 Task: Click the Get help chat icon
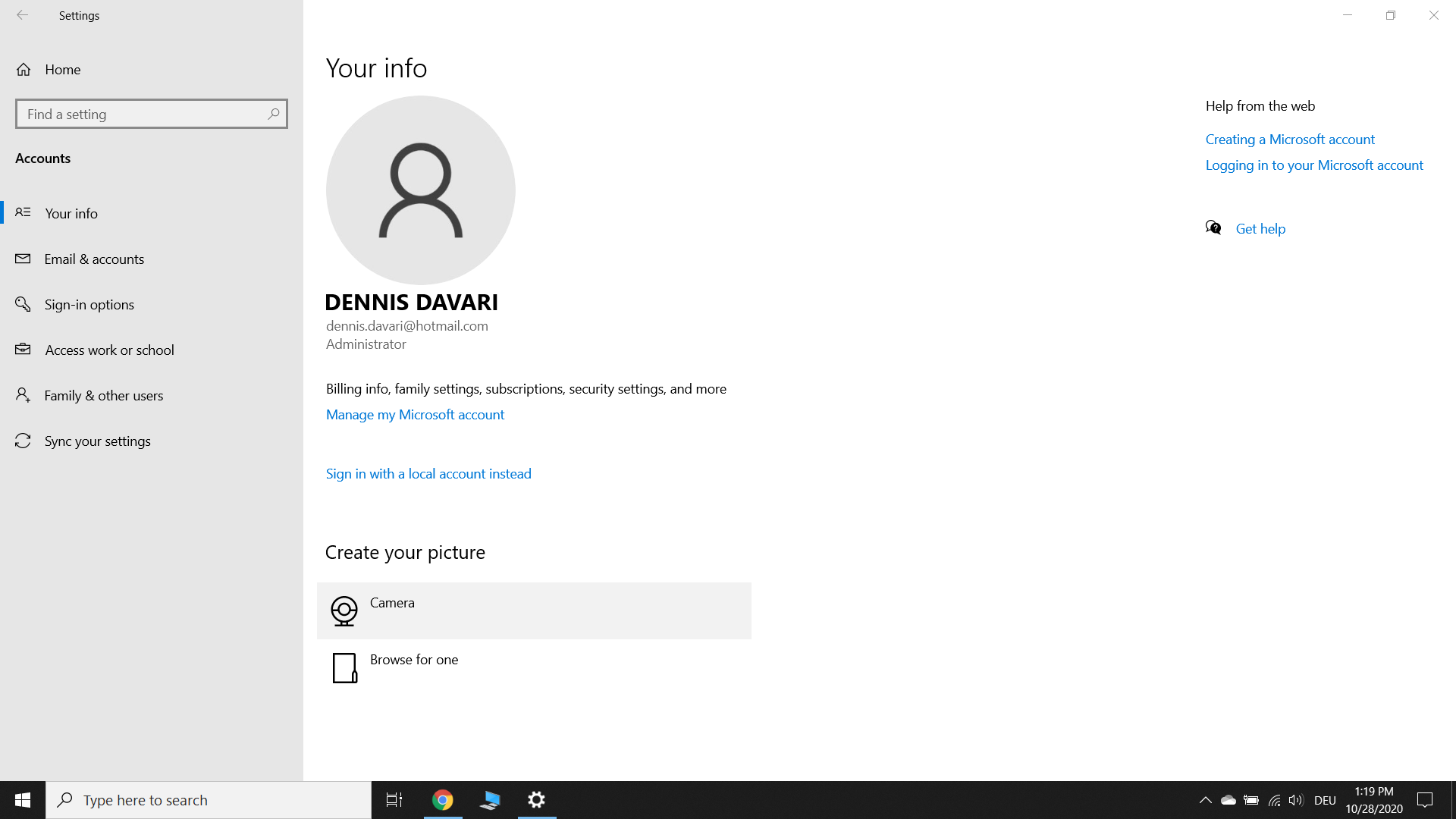click(x=1213, y=228)
